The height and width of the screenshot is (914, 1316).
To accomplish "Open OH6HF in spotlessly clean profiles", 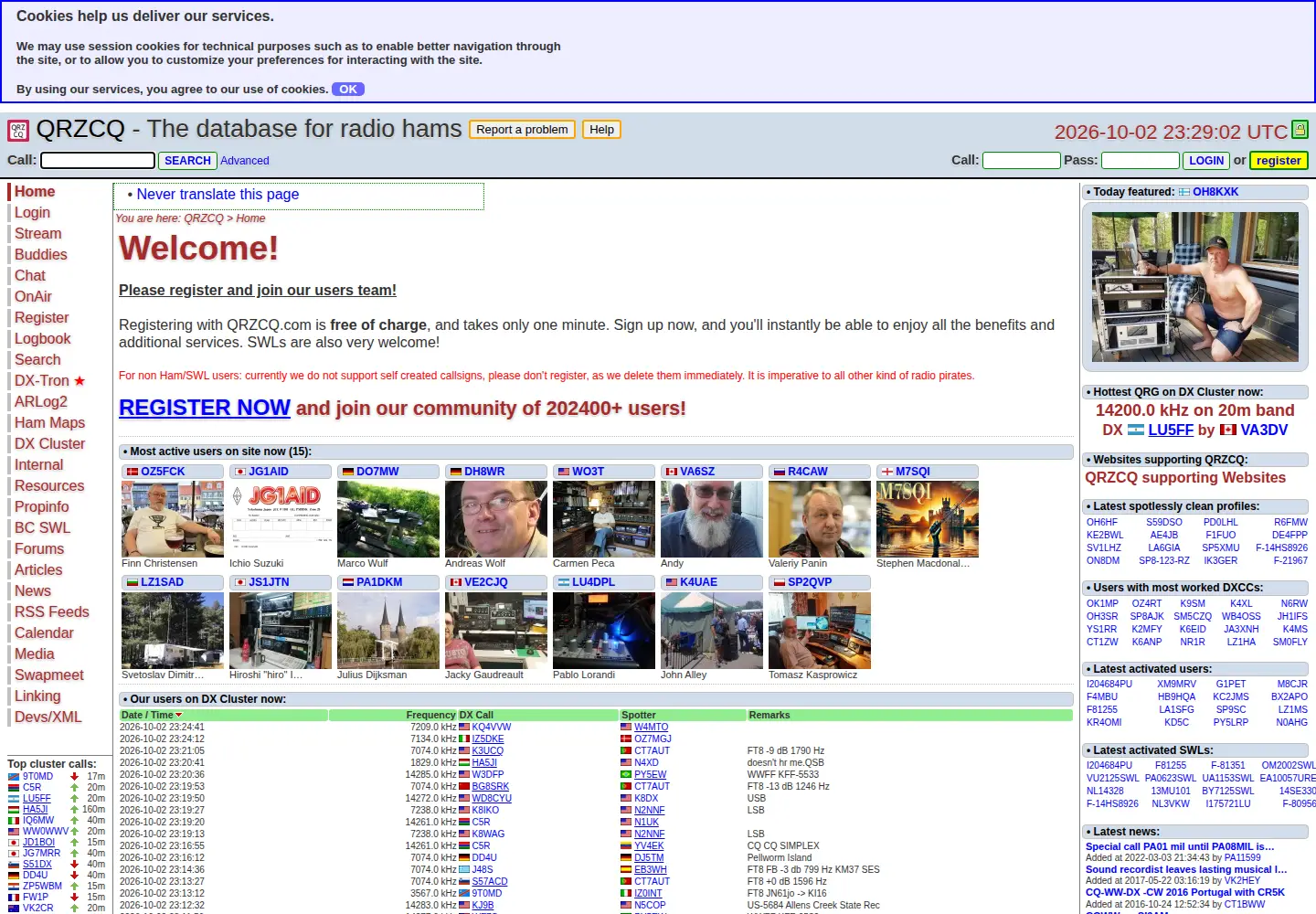I will [x=1102, y=523].
